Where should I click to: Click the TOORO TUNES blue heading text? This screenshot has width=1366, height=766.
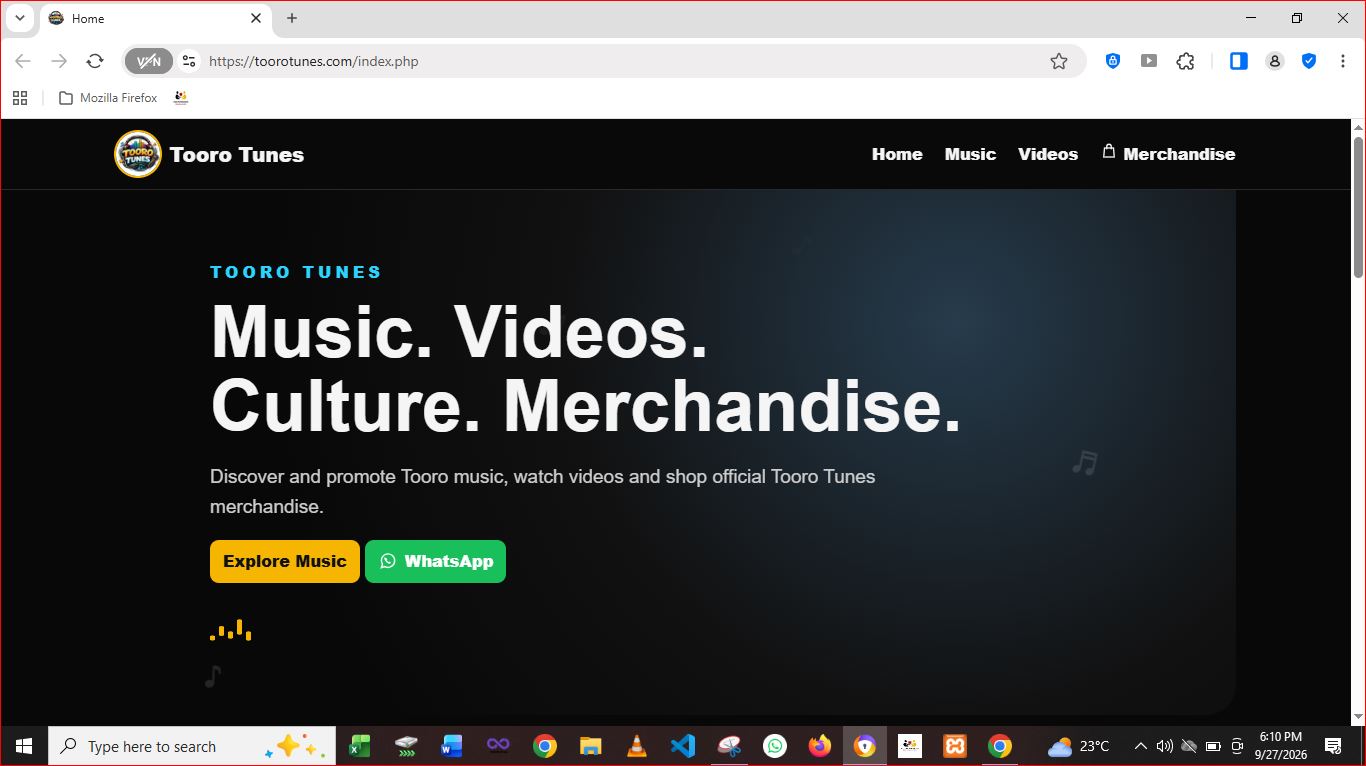pos(296,272)
